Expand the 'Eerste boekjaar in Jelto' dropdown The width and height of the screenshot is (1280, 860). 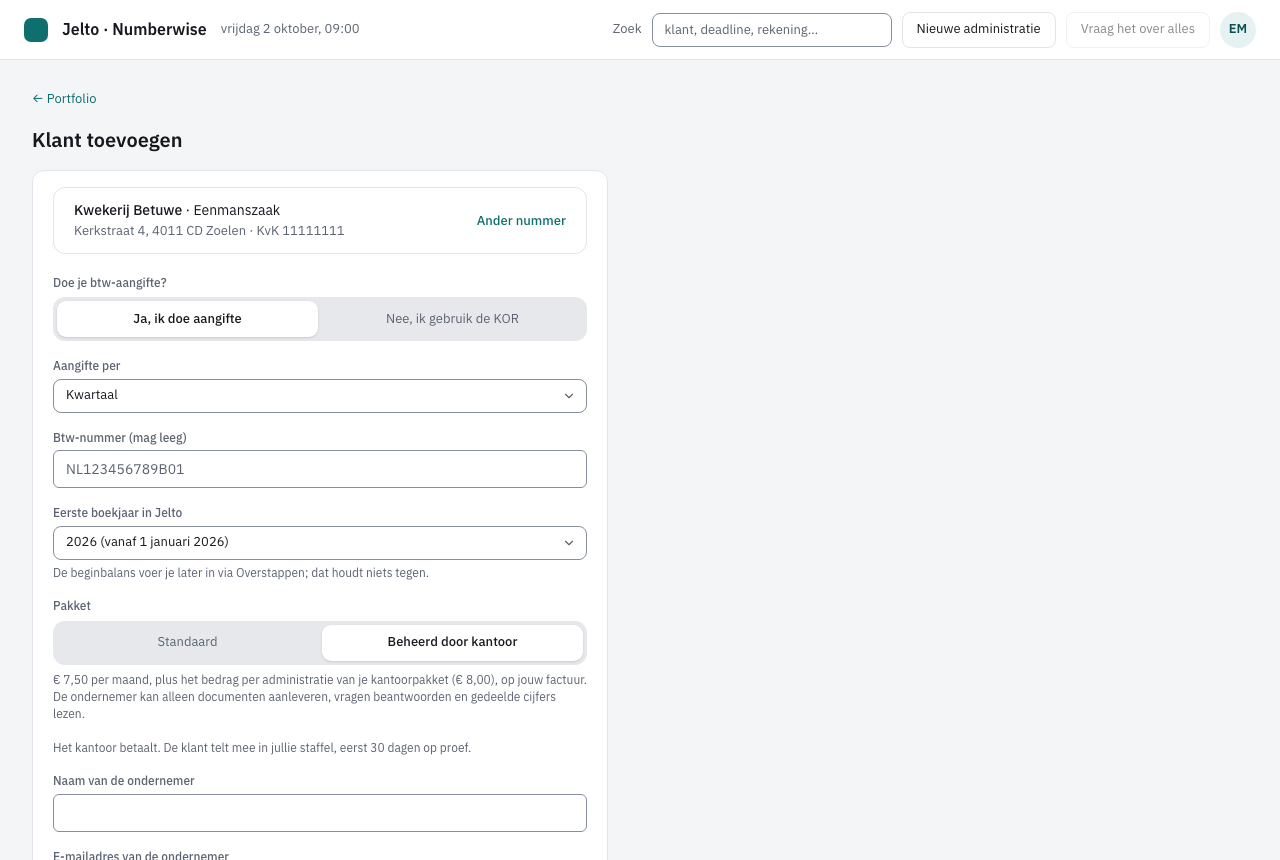[x=320, y=543]
